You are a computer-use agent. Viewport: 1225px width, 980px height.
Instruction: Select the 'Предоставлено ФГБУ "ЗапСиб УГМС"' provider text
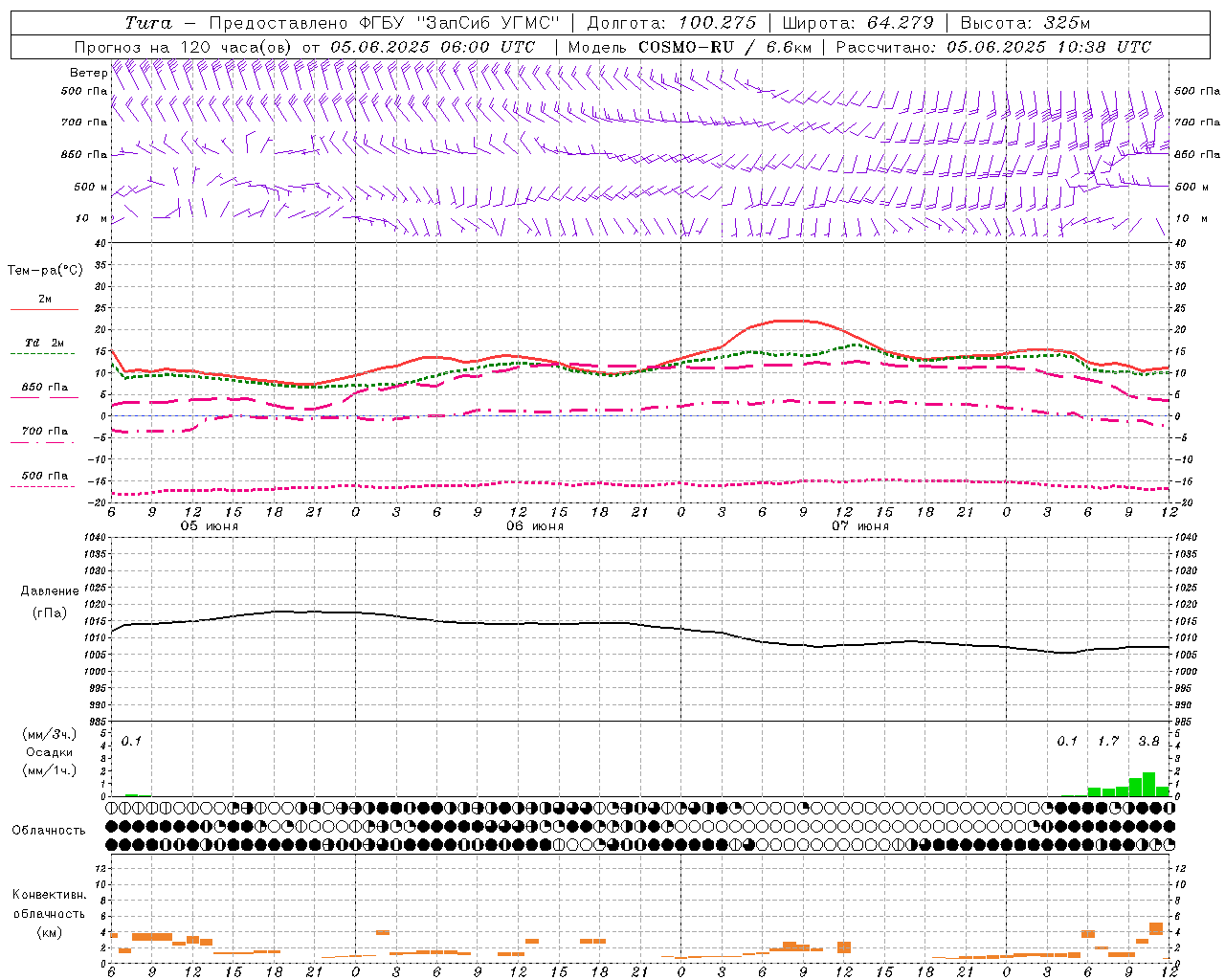(384, 23)
